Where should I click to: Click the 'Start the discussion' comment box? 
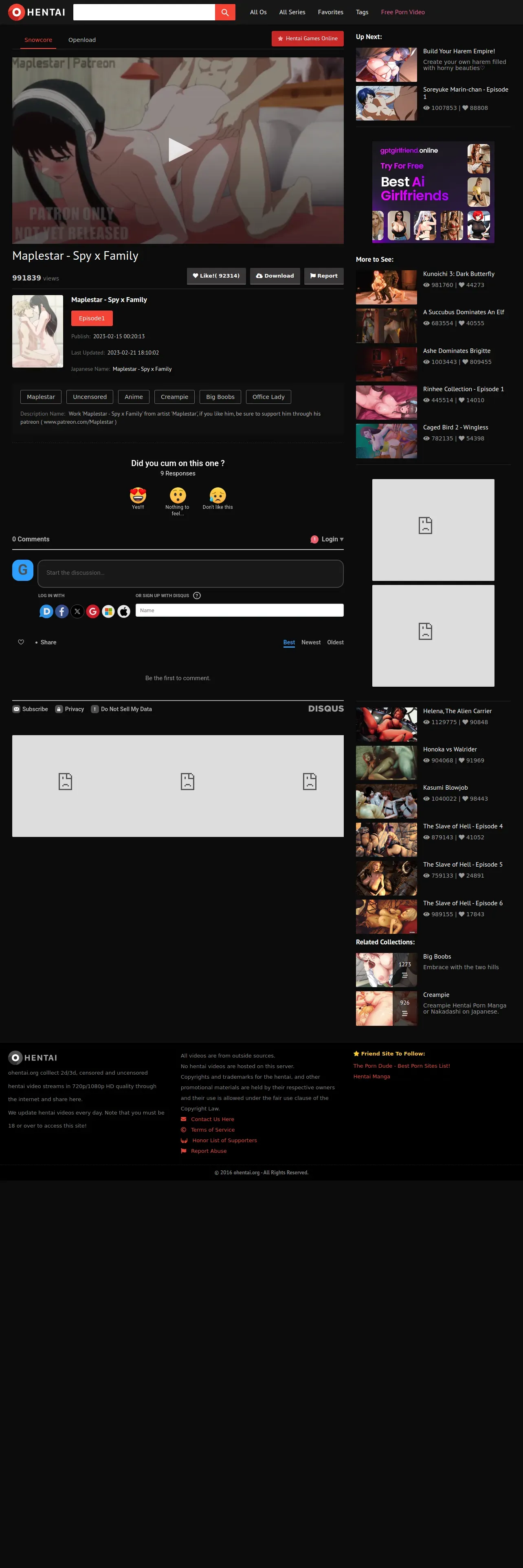click(x=191, y=574)
